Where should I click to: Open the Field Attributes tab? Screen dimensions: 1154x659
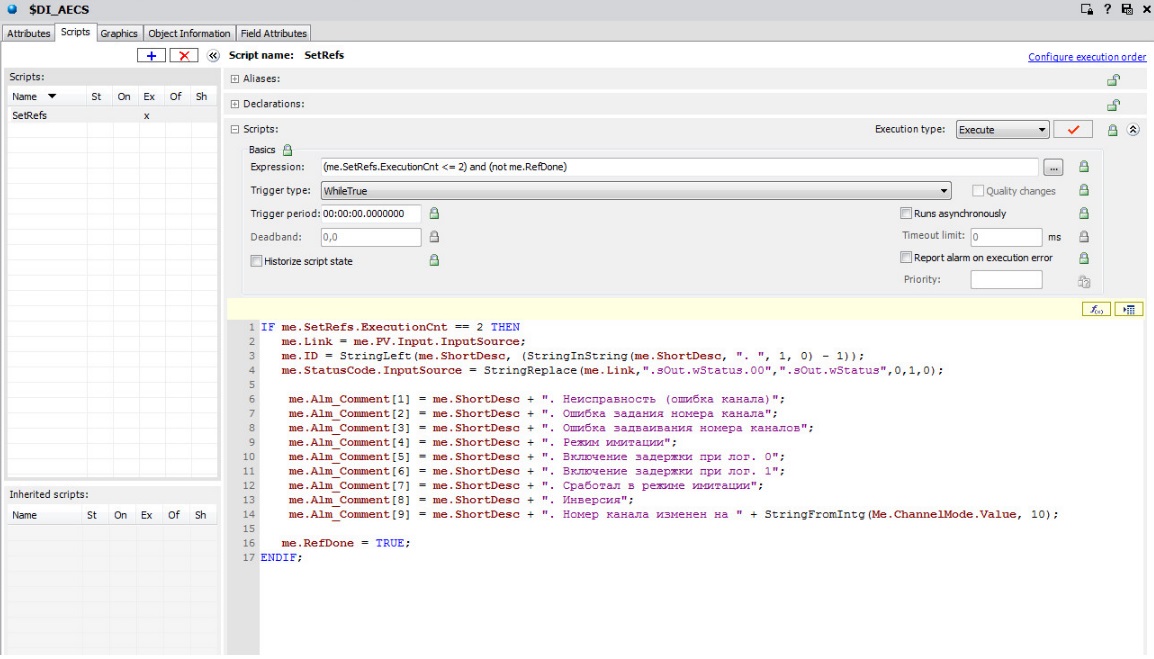(272, 33)
